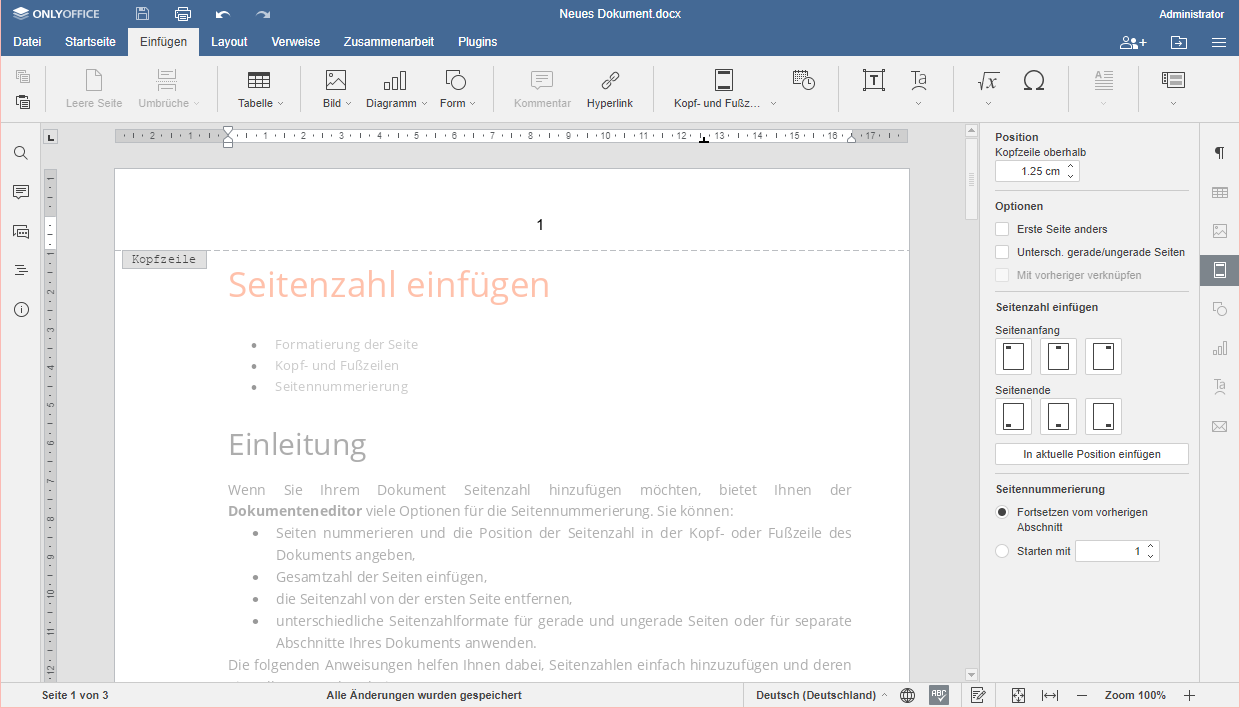
Task: Open file location icon
Action: coord(1179,42)
